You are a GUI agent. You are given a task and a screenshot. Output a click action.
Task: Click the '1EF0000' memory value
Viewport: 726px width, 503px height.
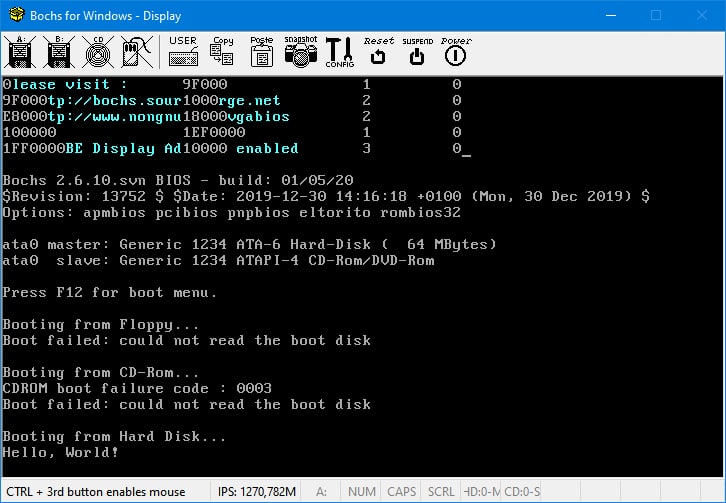tap(214, 132)
